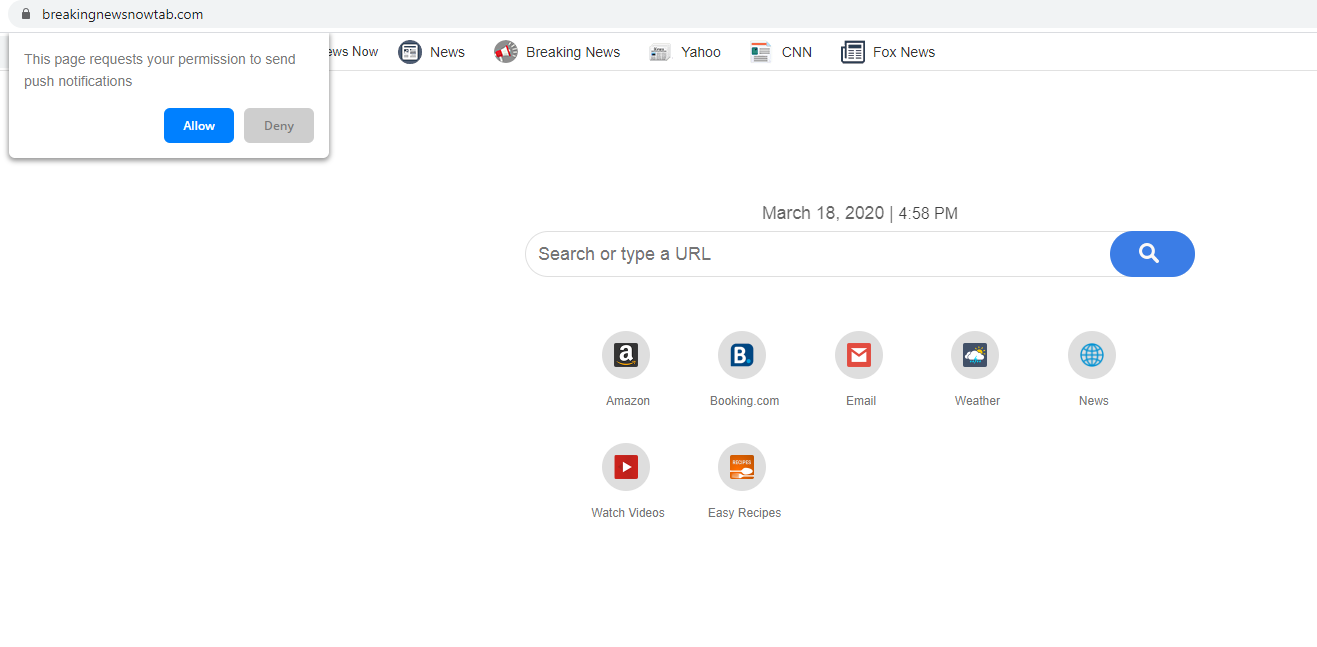
Task: Click the Easy Recipes label
Action: [x=745, y=513]
